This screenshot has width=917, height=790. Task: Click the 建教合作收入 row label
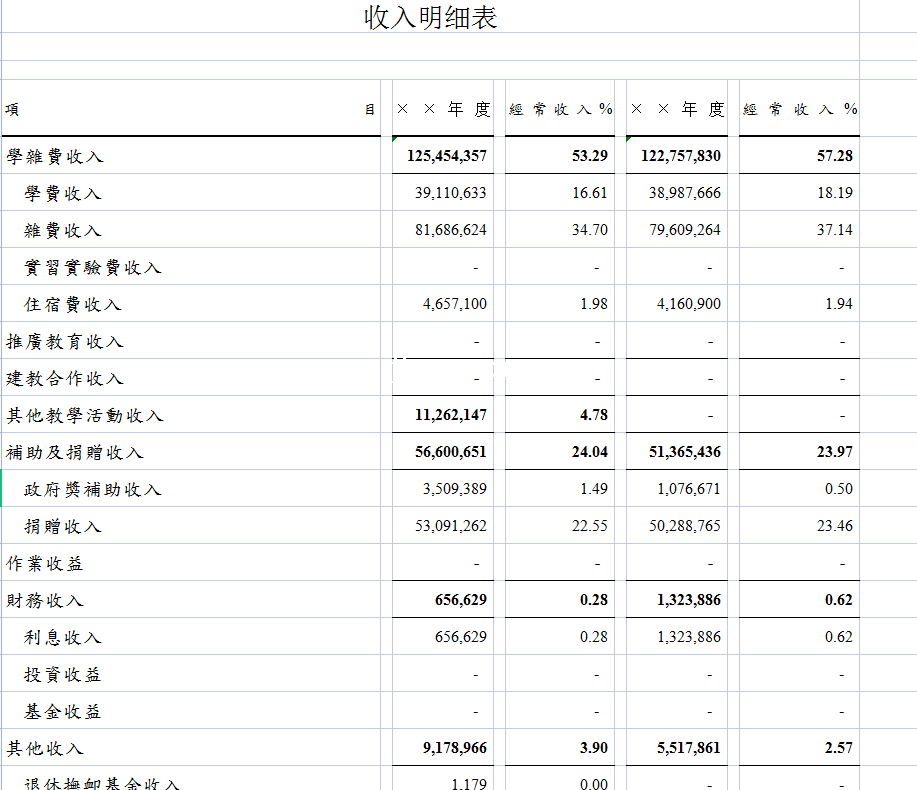(65, 379)
